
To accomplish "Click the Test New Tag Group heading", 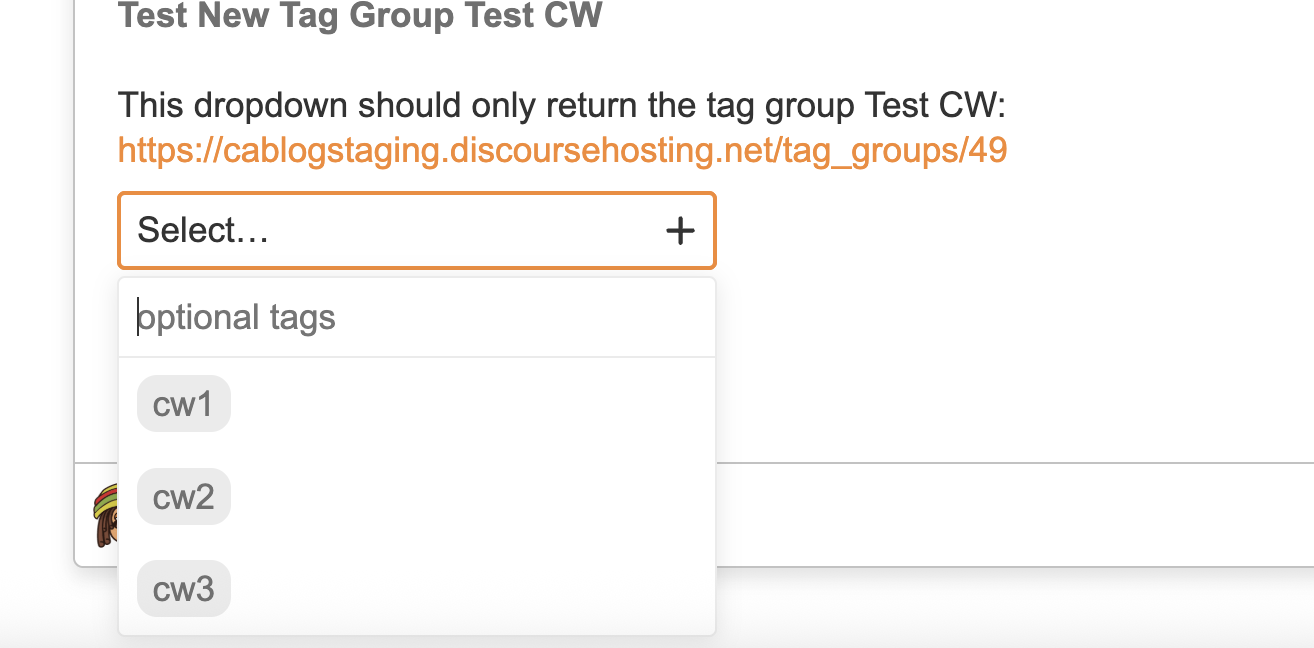I will pos(360,15).
